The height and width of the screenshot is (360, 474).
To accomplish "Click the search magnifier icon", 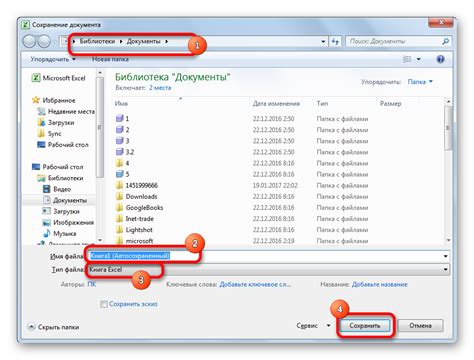I will click(445, 41).
